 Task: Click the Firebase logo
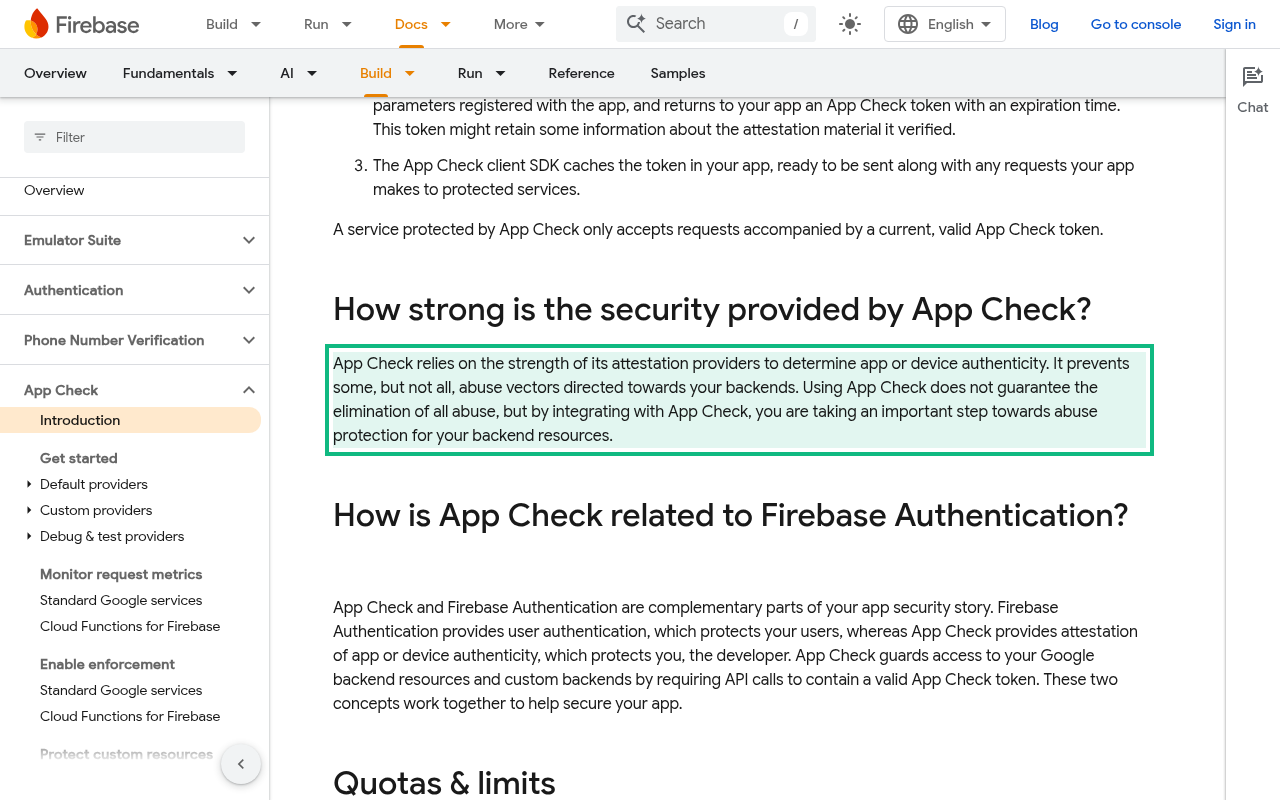pos(81,24)
